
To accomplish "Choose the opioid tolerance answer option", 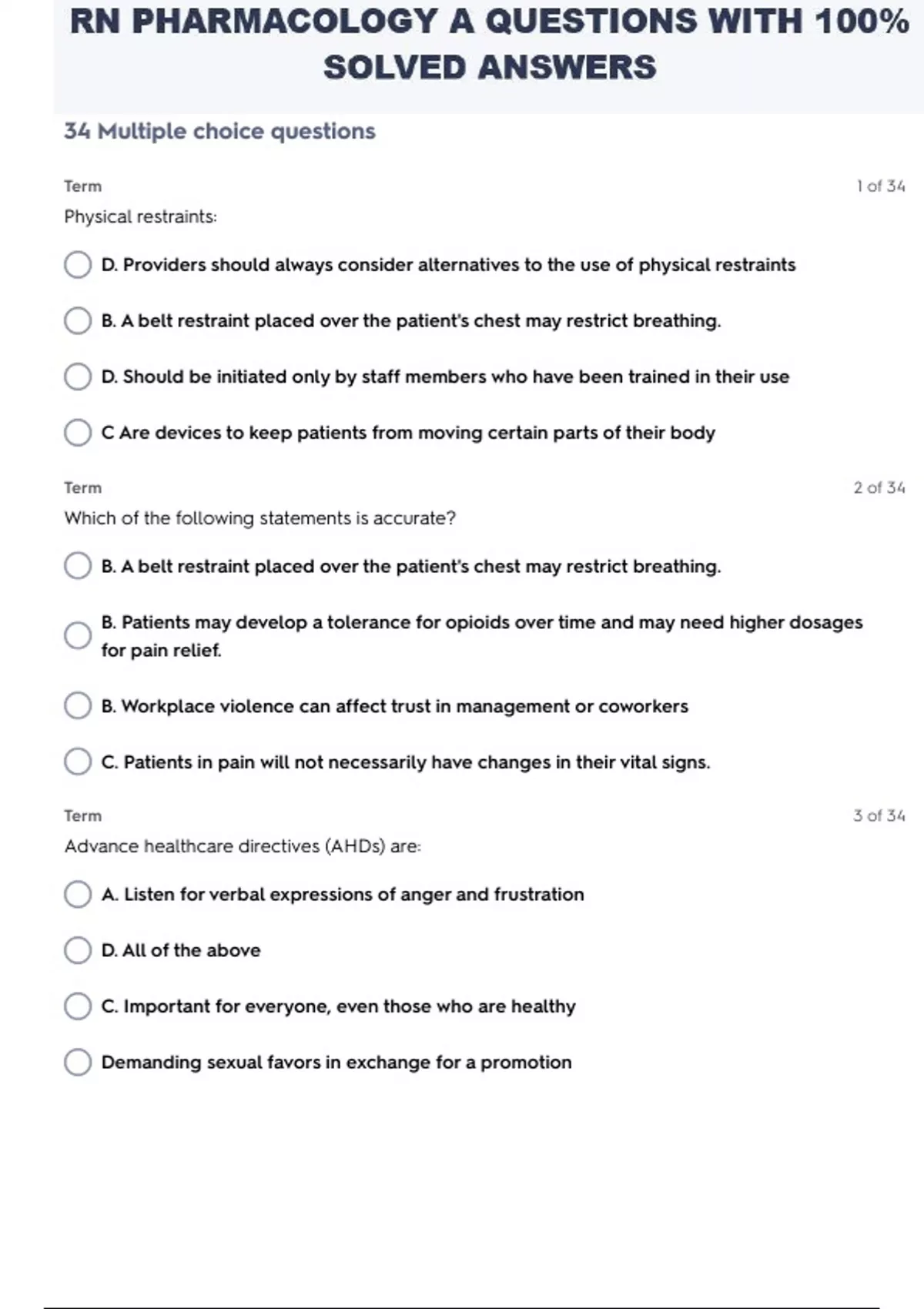I will 77,636.
